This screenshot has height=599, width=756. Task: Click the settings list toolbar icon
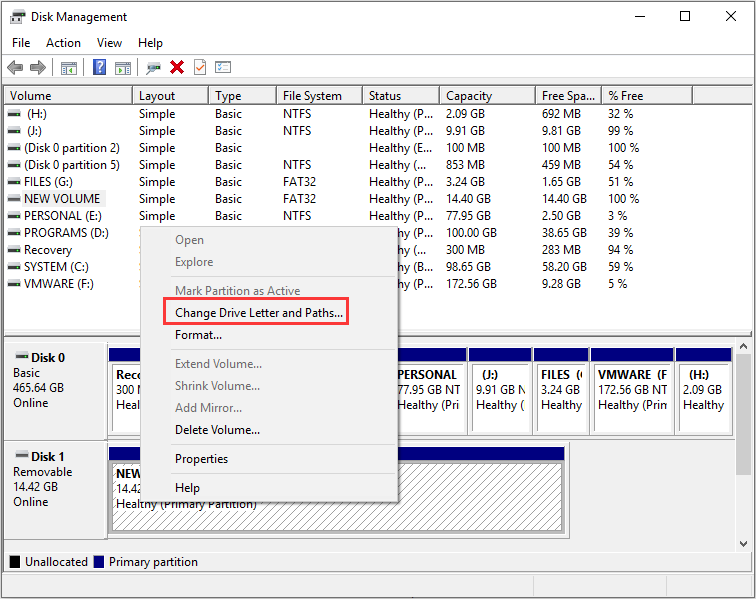pos(223,67)
